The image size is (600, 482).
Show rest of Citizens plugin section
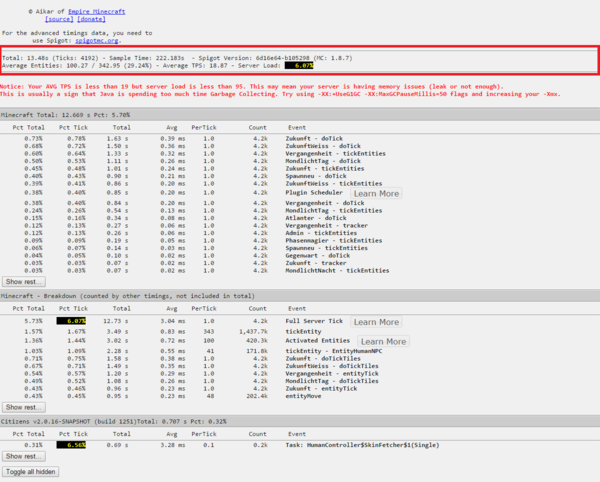(24, 456)
